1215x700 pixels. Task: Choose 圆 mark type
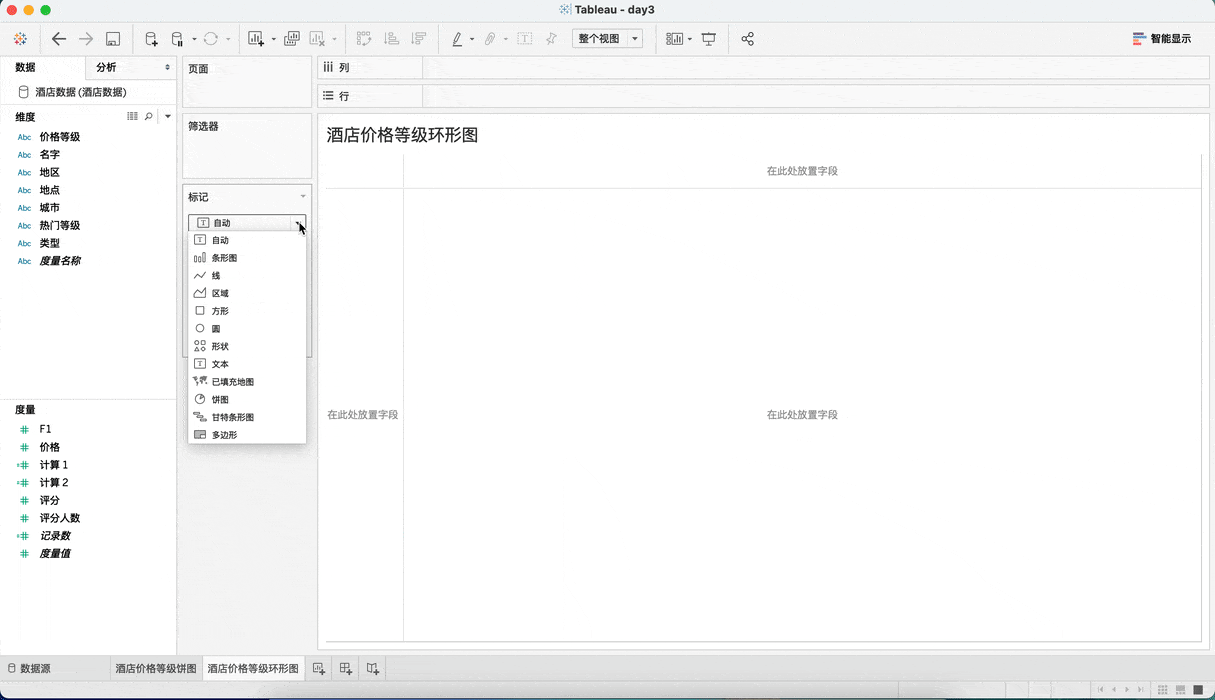coord(247,329)
